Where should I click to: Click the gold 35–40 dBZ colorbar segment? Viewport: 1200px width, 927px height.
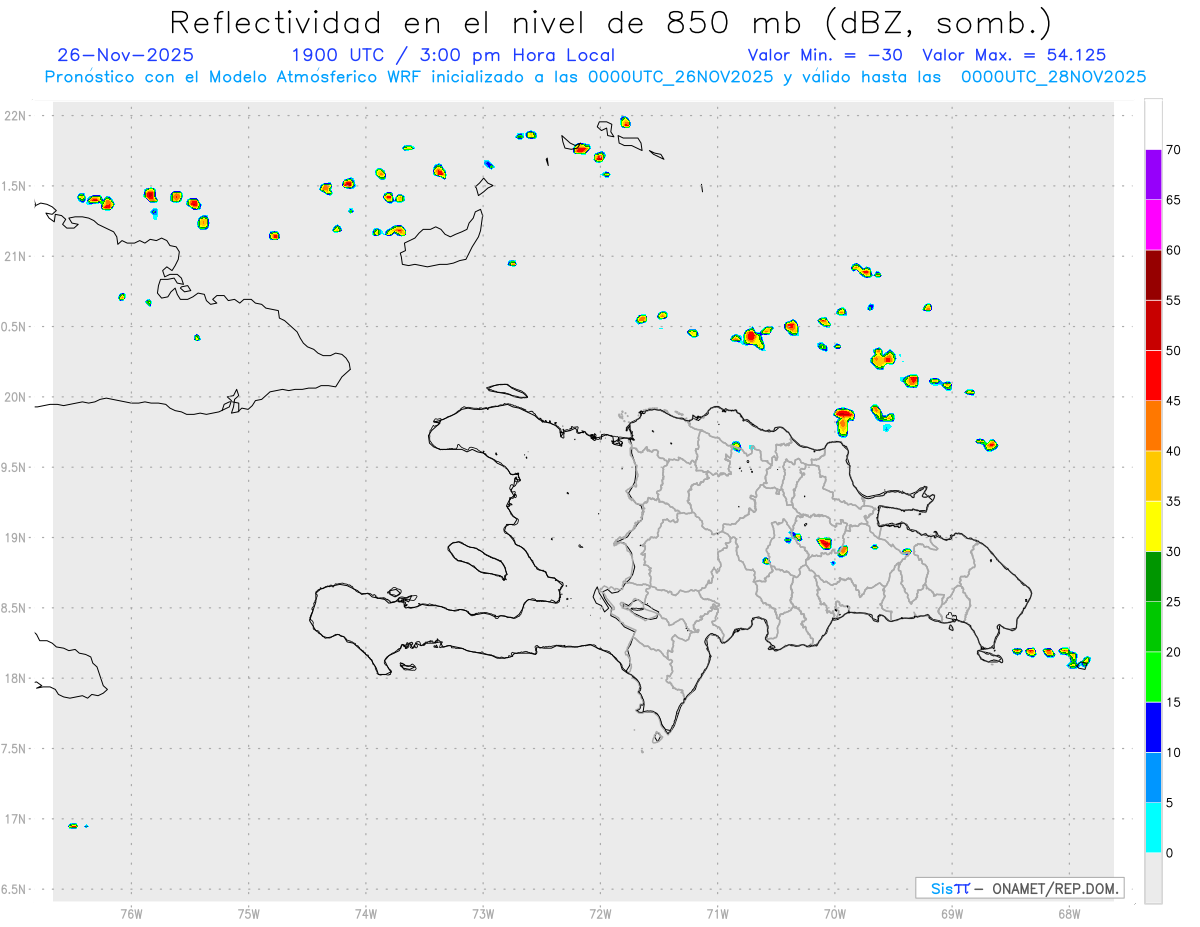[1153, 476]
